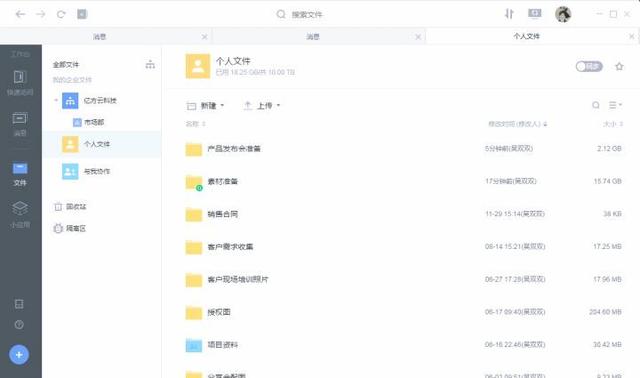Close the 个人文件 tab

[x=631, y=37]
